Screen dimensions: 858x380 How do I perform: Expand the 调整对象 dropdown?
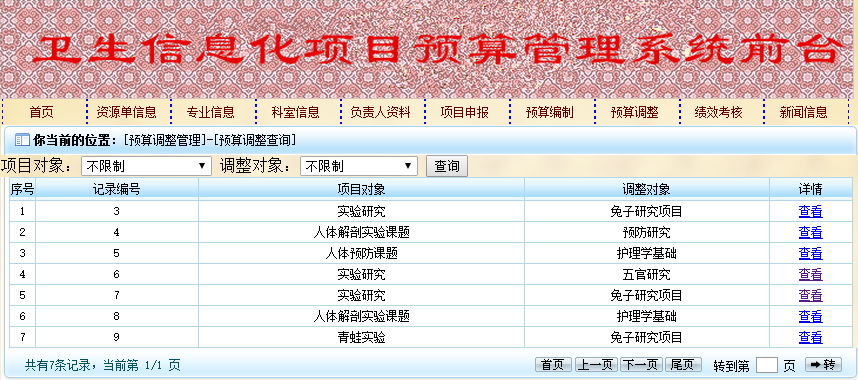[x=358, y=166]
